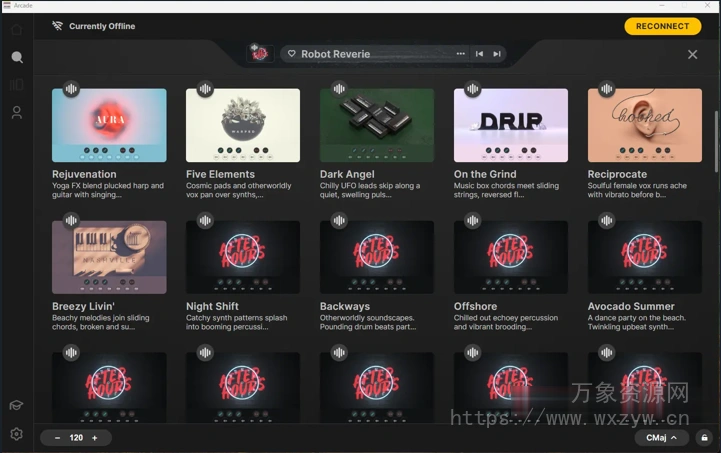
Task: Open the settings gear in sidebar
Action: coord(16,434)
